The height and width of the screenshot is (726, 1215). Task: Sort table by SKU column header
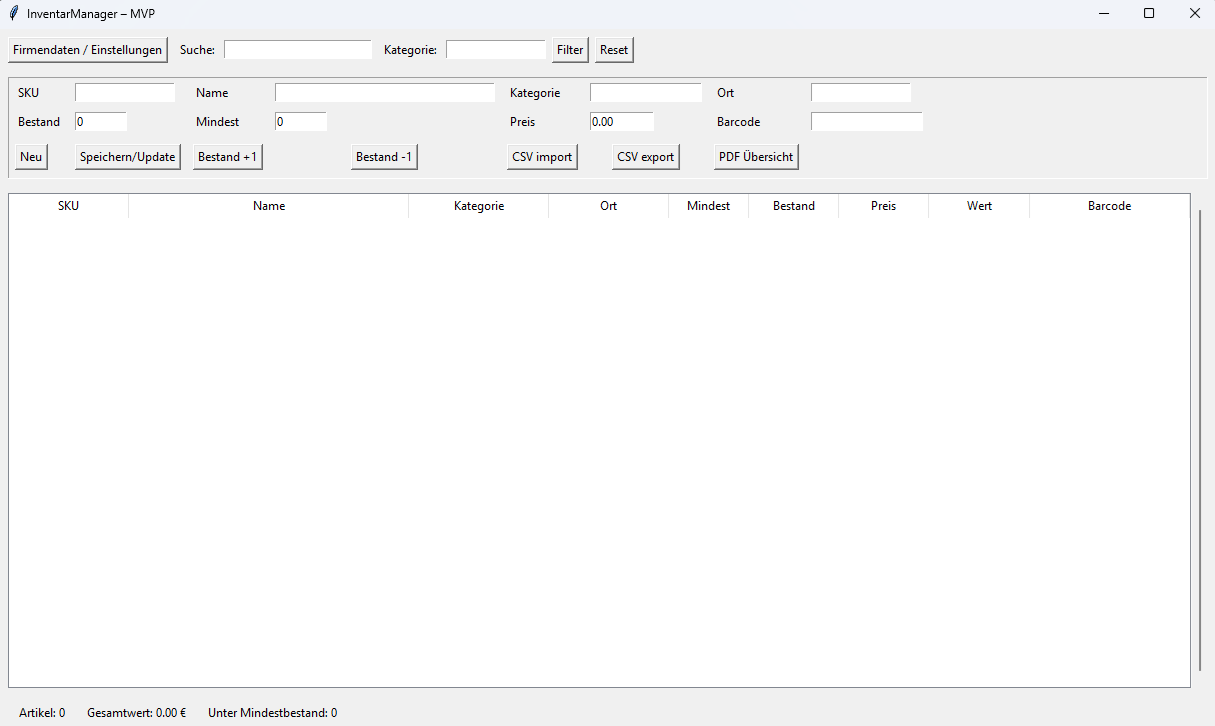click(x=68, y=206)
